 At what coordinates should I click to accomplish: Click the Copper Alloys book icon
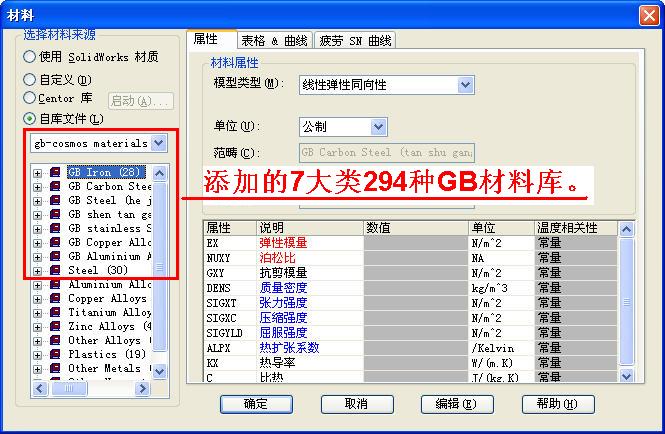55,298
